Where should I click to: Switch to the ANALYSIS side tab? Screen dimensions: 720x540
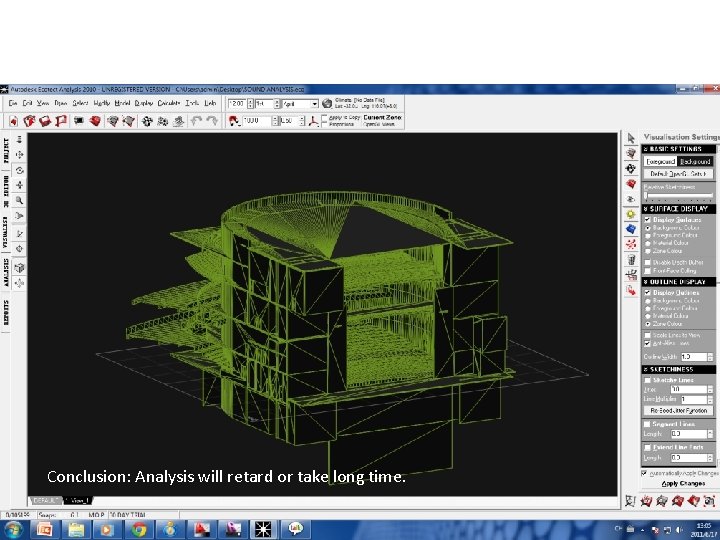point(6,273)
